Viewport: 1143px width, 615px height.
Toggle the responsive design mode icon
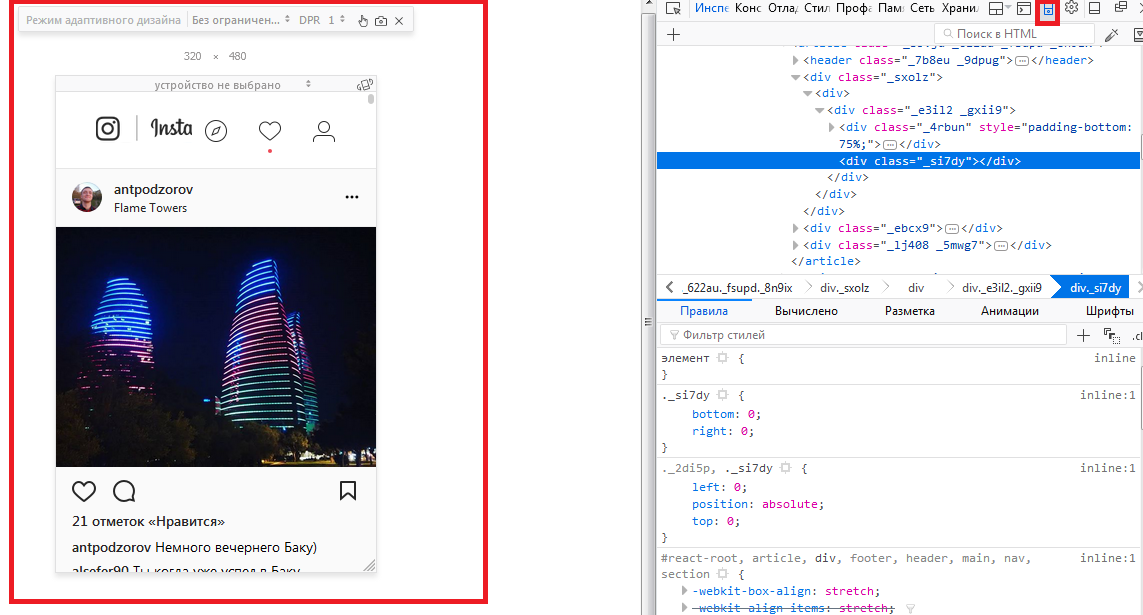click(x=1048, y=9)
